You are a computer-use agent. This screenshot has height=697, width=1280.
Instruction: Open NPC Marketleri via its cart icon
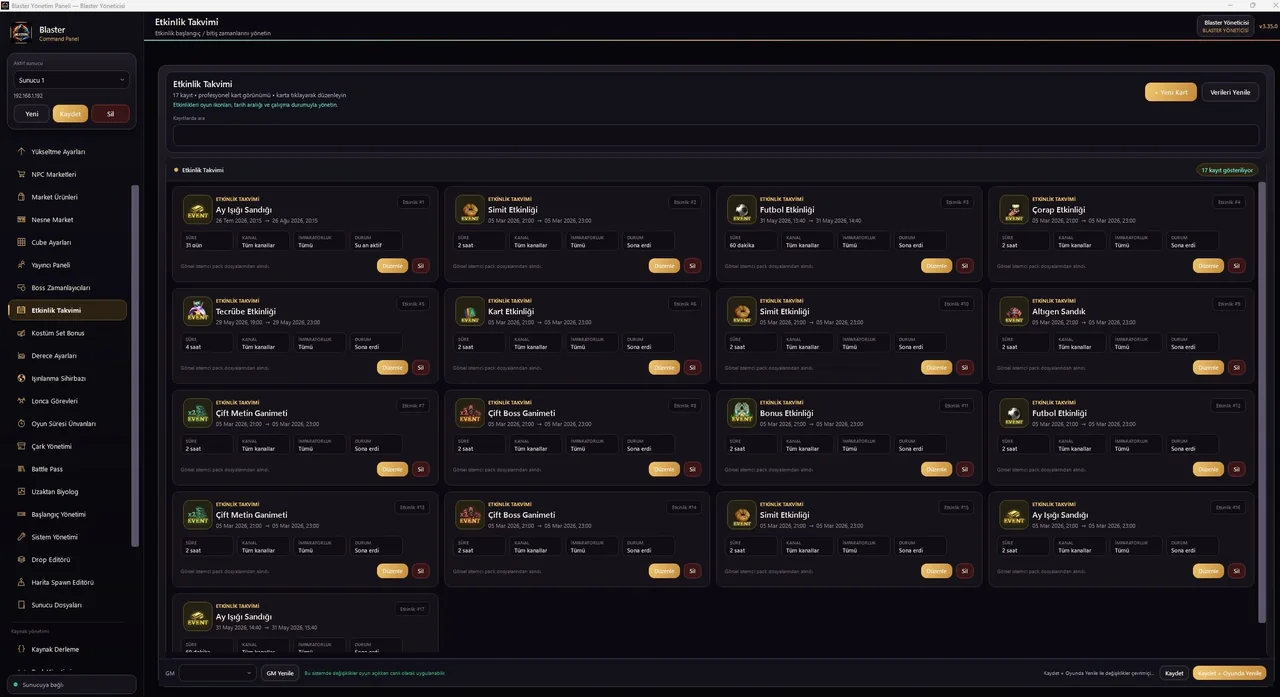(21, 174)
